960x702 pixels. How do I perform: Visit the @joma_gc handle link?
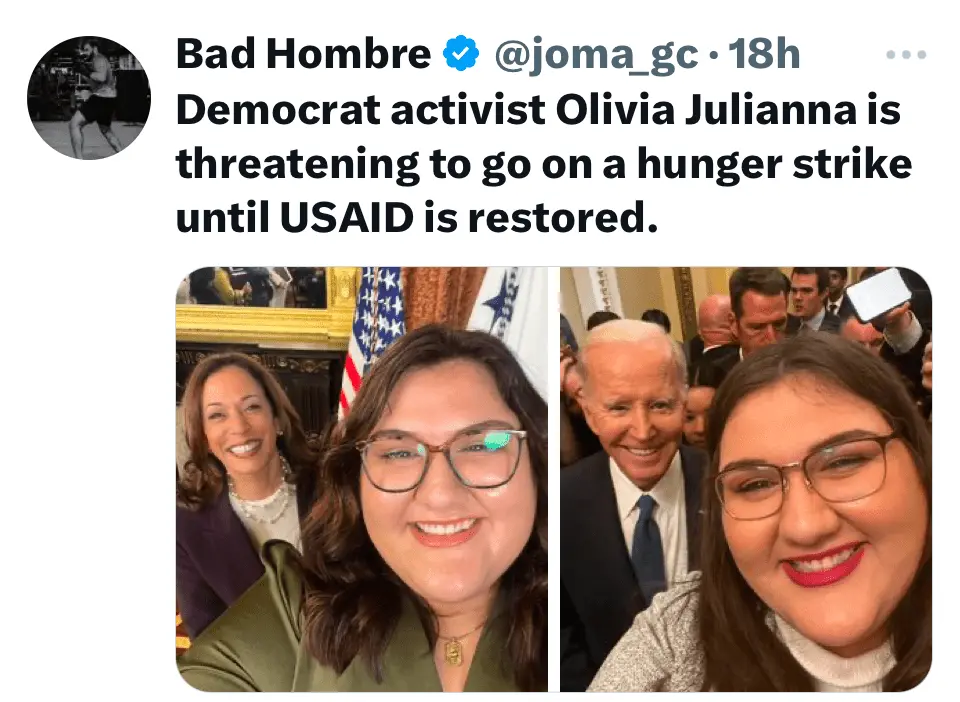coord(596,56)
